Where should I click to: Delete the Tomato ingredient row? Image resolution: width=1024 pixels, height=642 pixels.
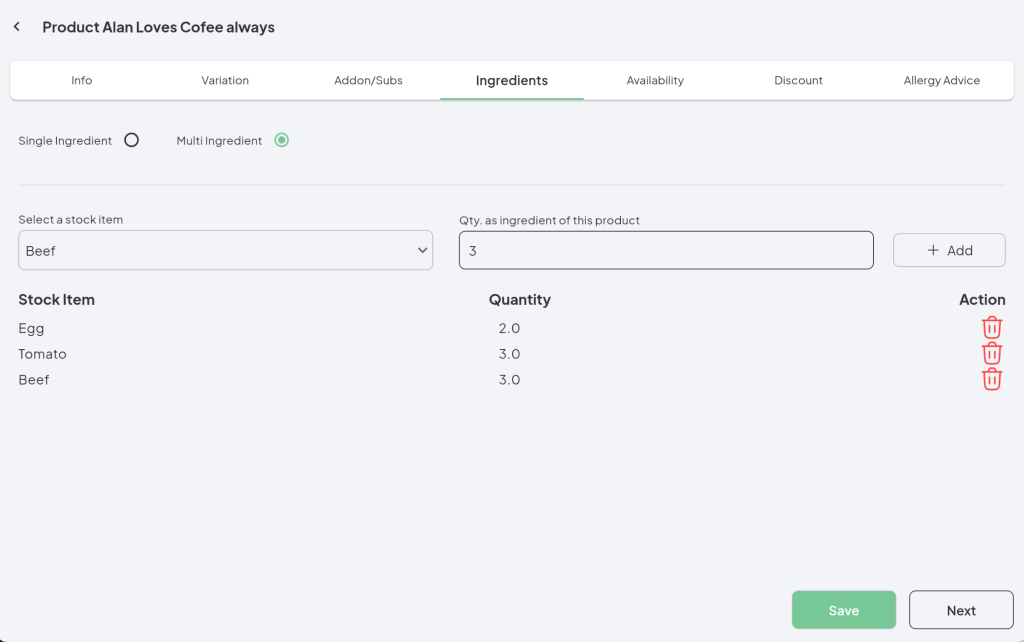point(991,353)
